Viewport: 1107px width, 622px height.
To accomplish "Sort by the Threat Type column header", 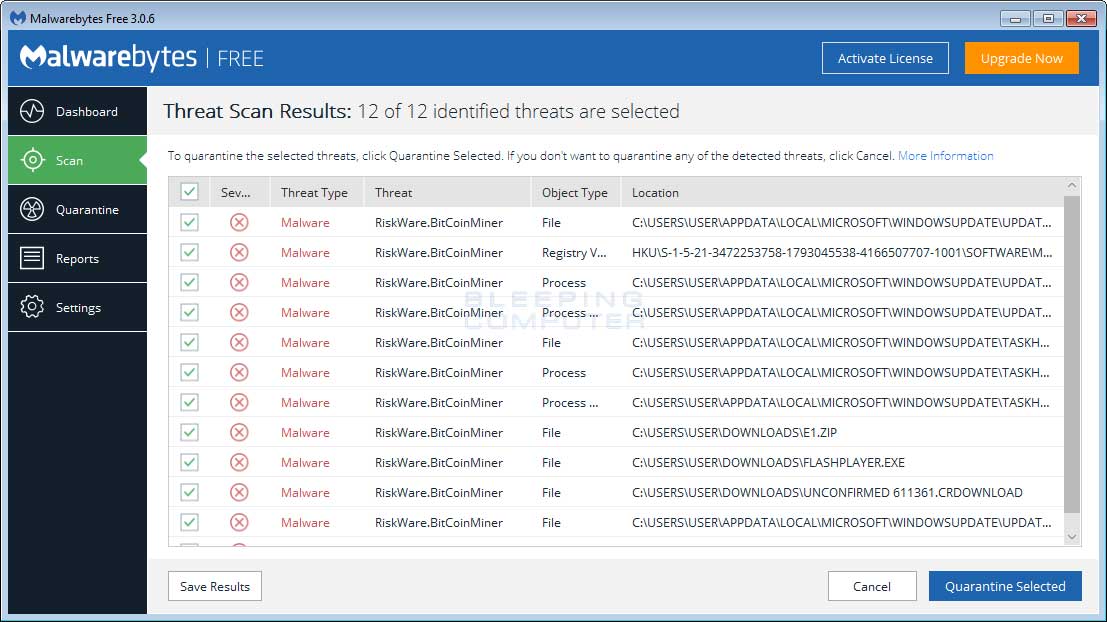I will [x=314, y=192].
